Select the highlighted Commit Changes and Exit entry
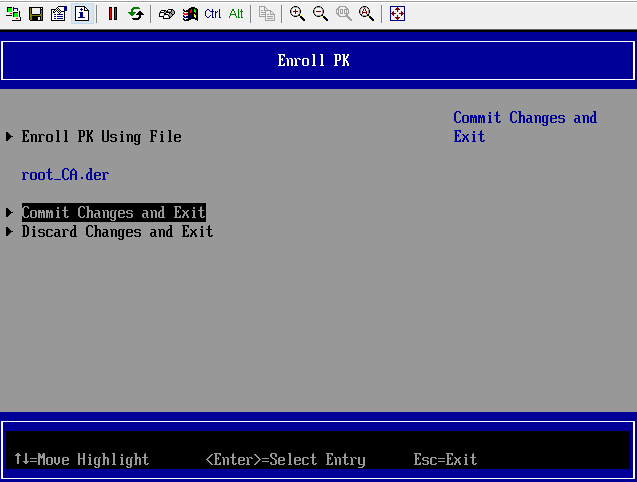Screen dimensions: 637x482 [x=113, y=213]
